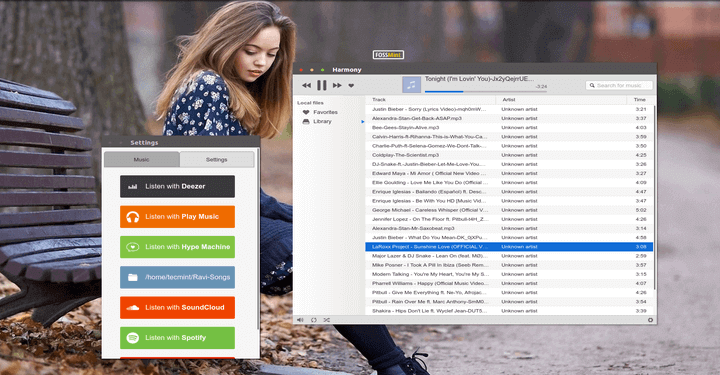The height and width of the screenshot is (375, 720).
Task: Click the Hype Machine heart logo icon
Action: pyautogui.click(x=133, y=247)
